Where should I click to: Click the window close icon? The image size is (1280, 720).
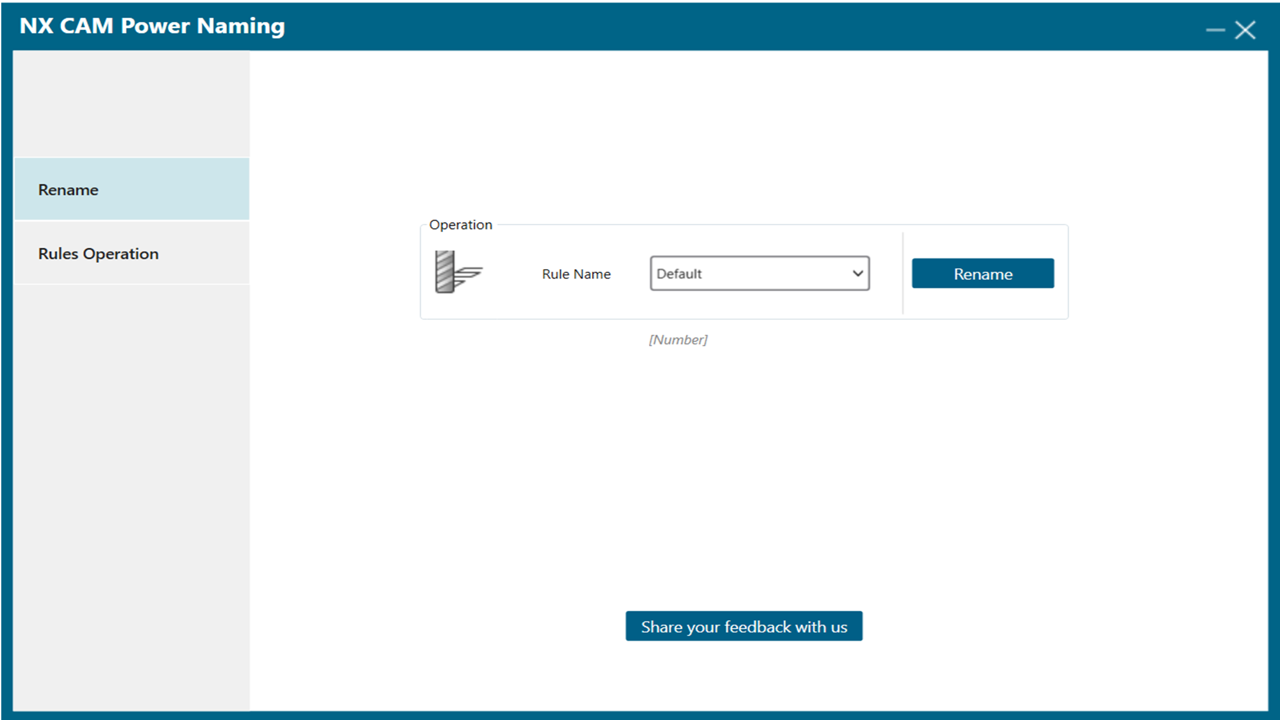coord(1245,29)
